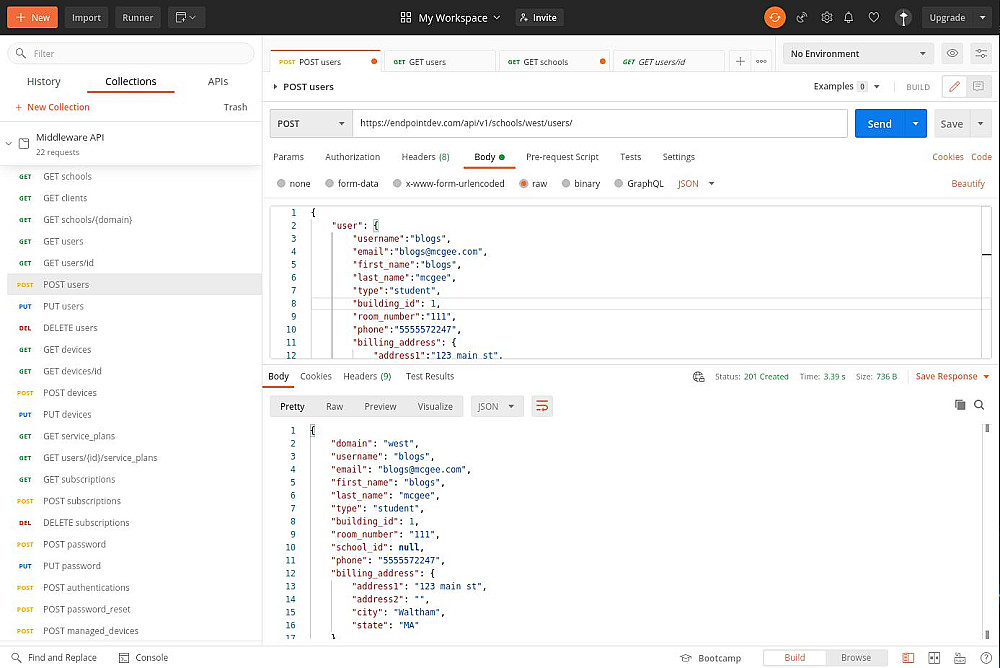Open the POST method dropdown
1000x668 pixels.
coord(311,124)
